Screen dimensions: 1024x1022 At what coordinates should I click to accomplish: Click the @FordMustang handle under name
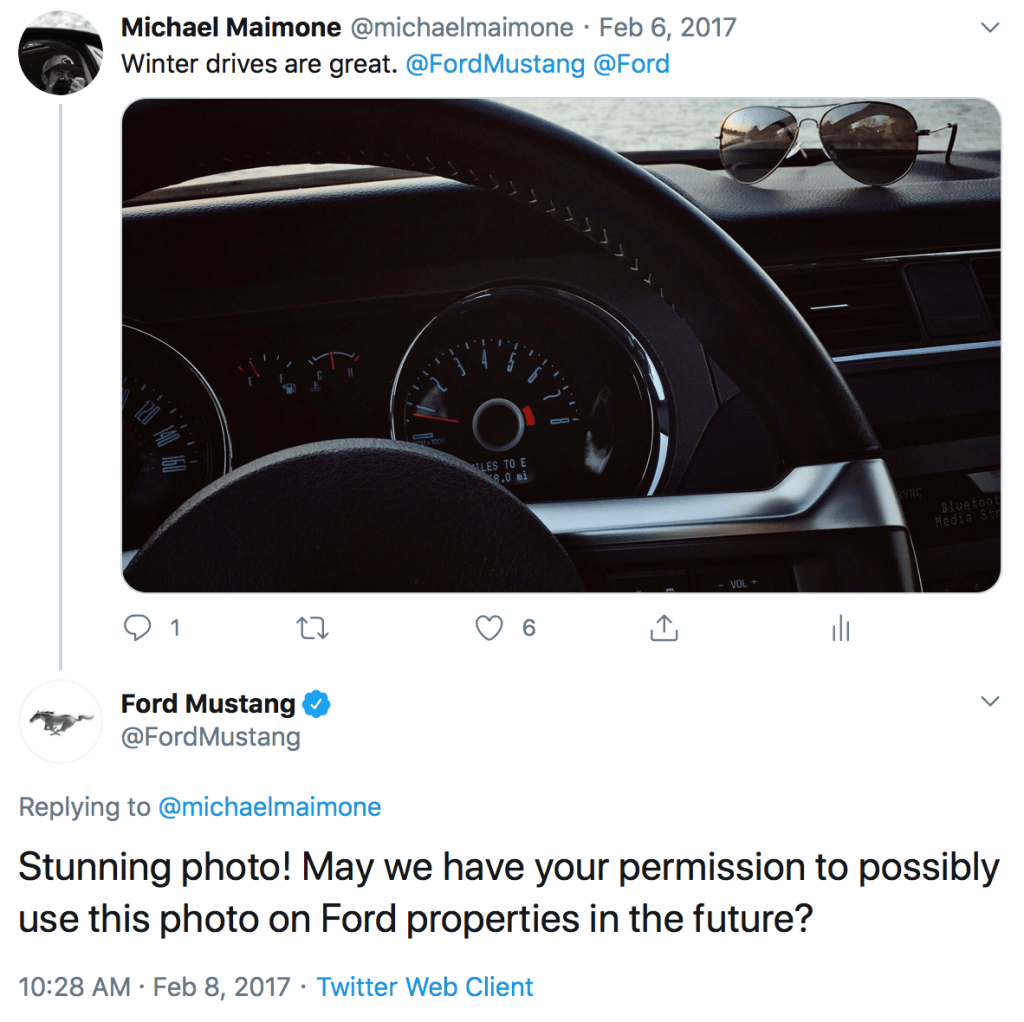click(x=210, y=738)
